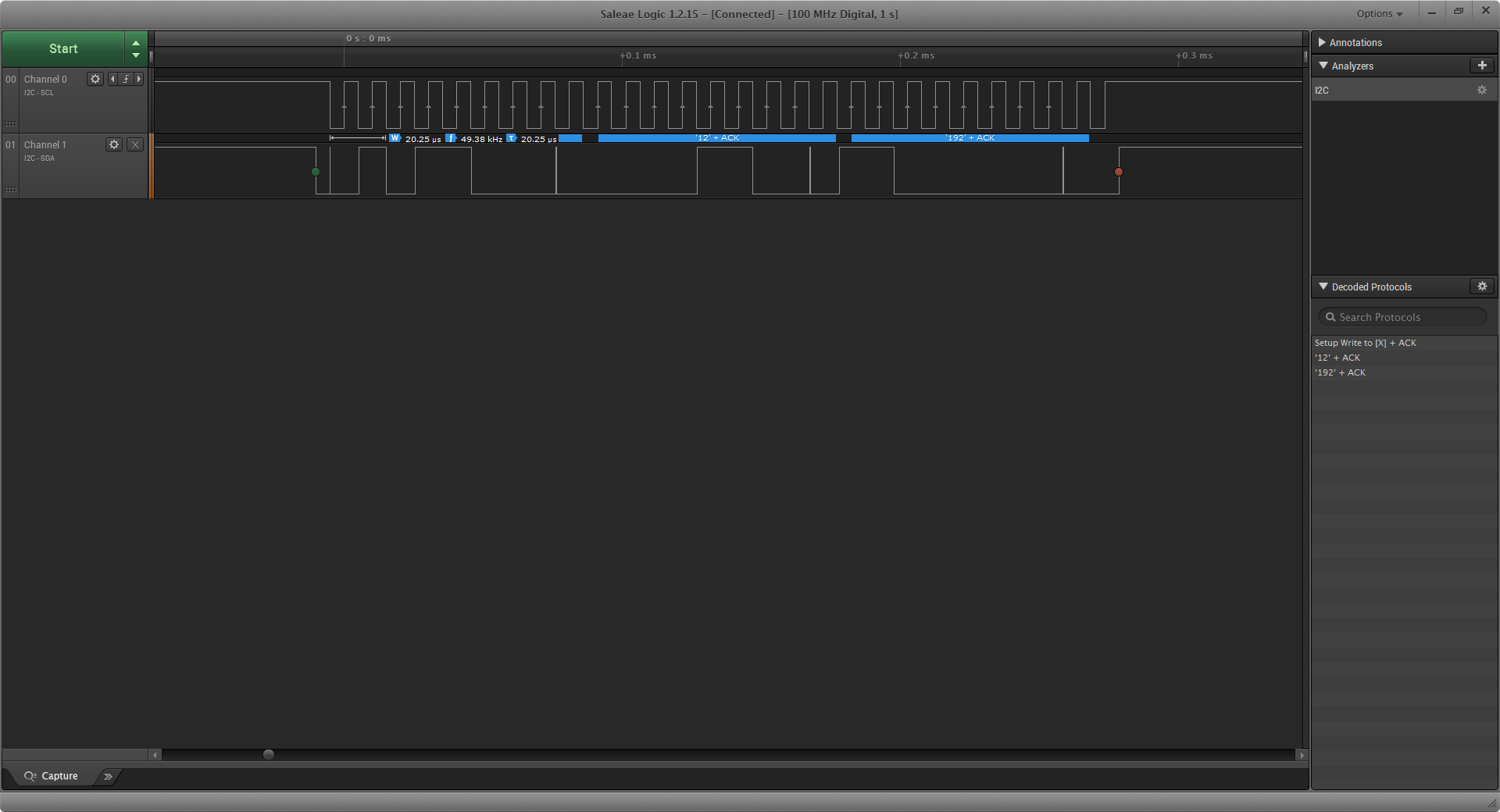Open Channel 0 settings gear

point(95,79)
